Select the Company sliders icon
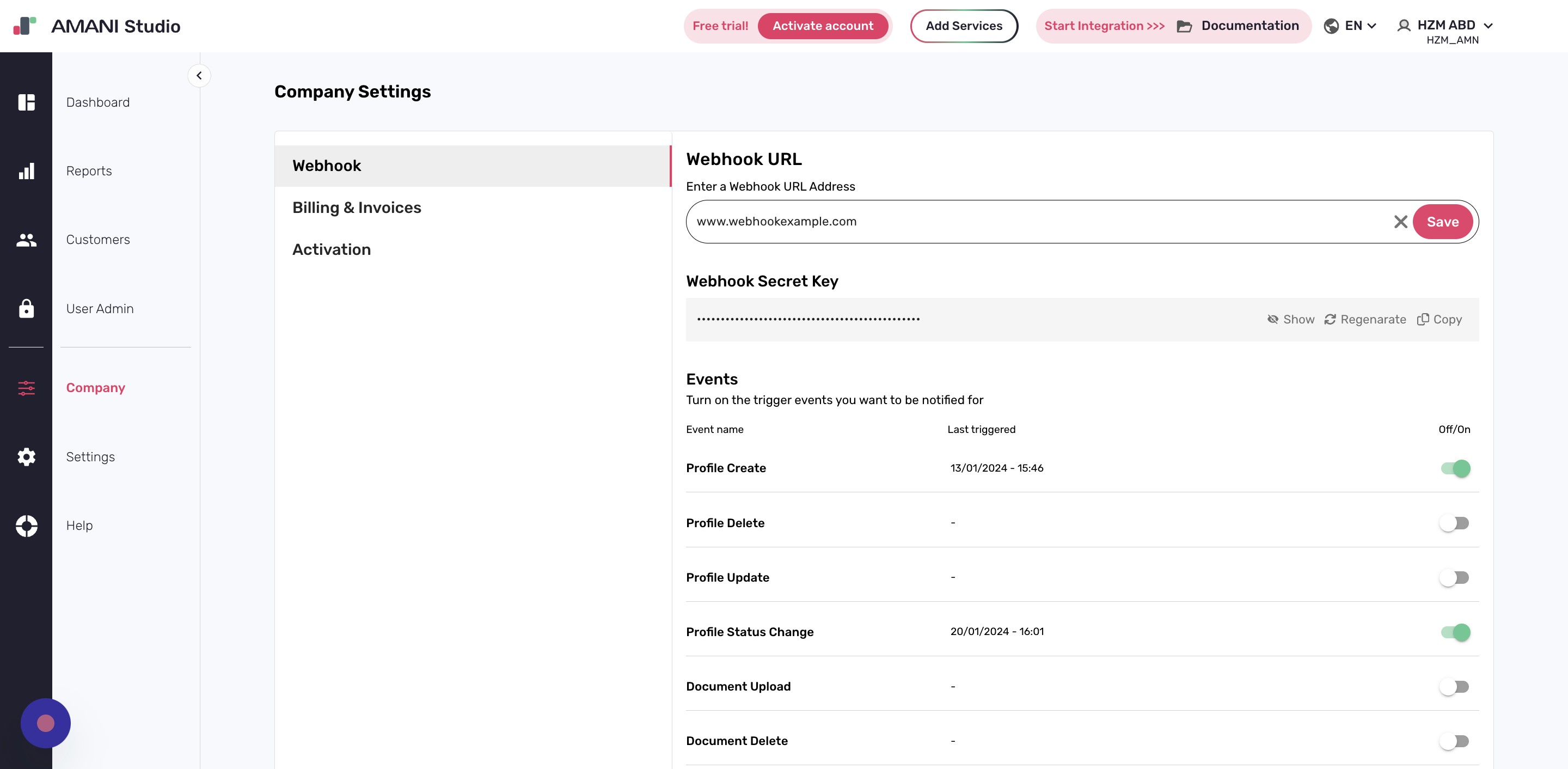1568x769 pixels. [27, 388]
